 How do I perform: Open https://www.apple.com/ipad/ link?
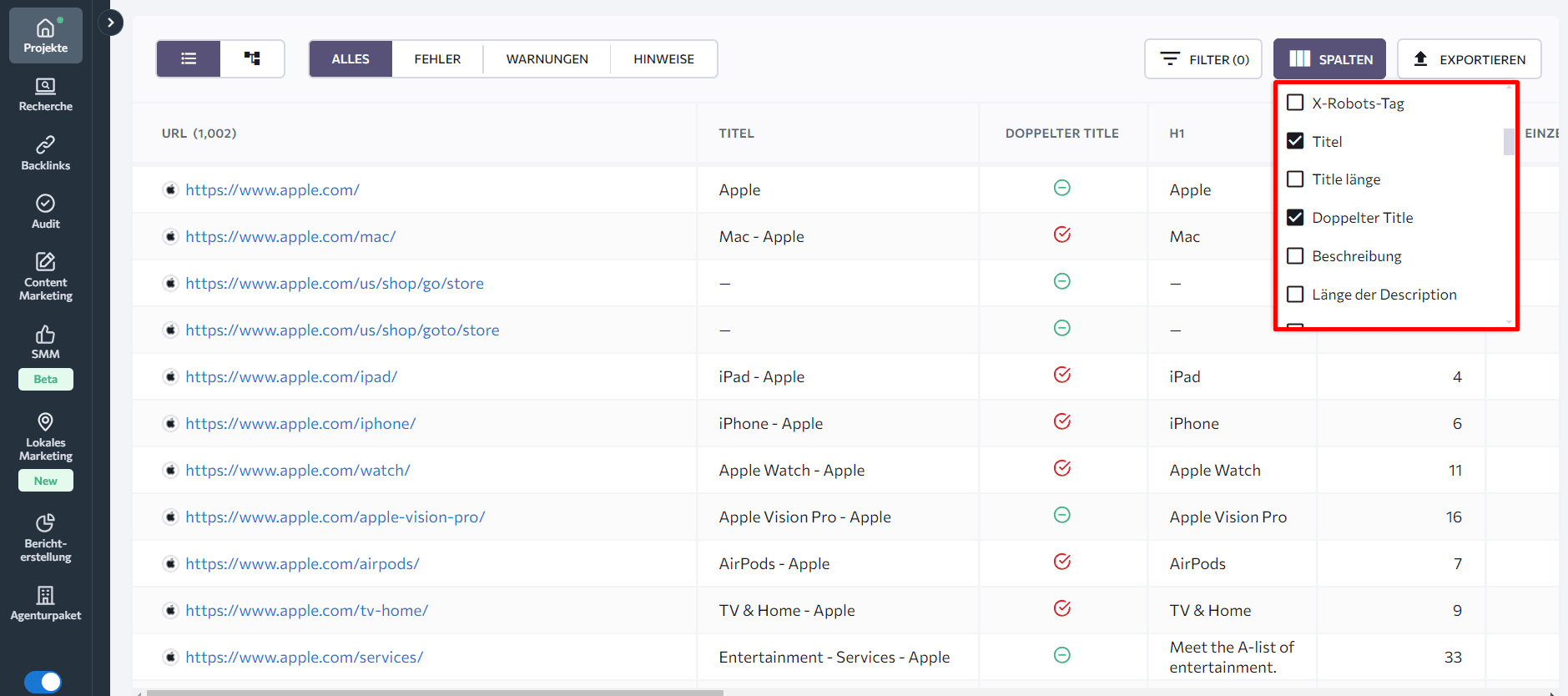tap(291, 376)
